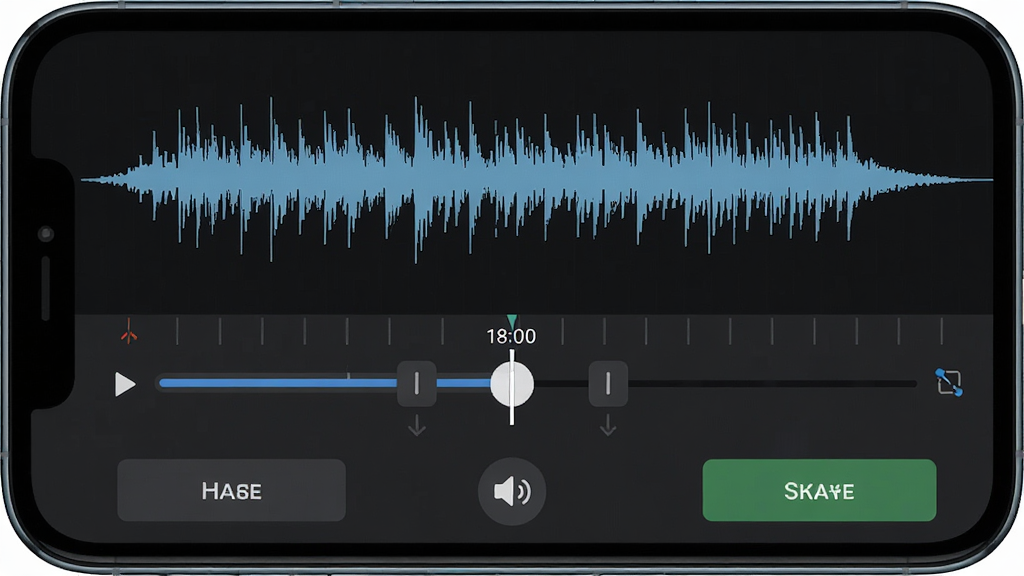Tap the speaker volume button
The width and height of the screenshot is (1024, 576).
click(512, 491)
